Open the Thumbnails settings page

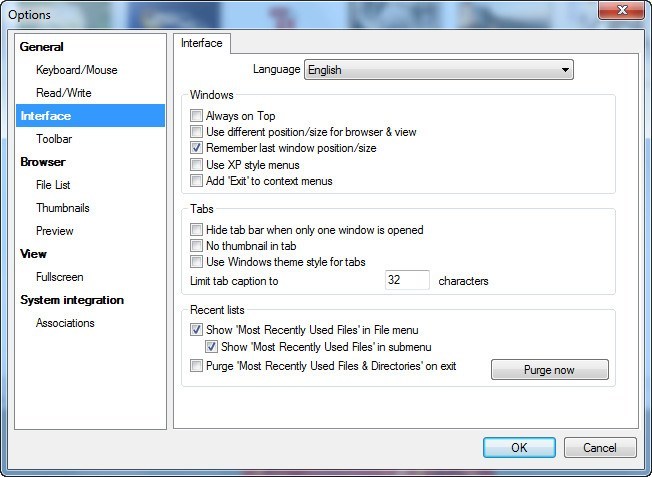click(x=63, y=208)
